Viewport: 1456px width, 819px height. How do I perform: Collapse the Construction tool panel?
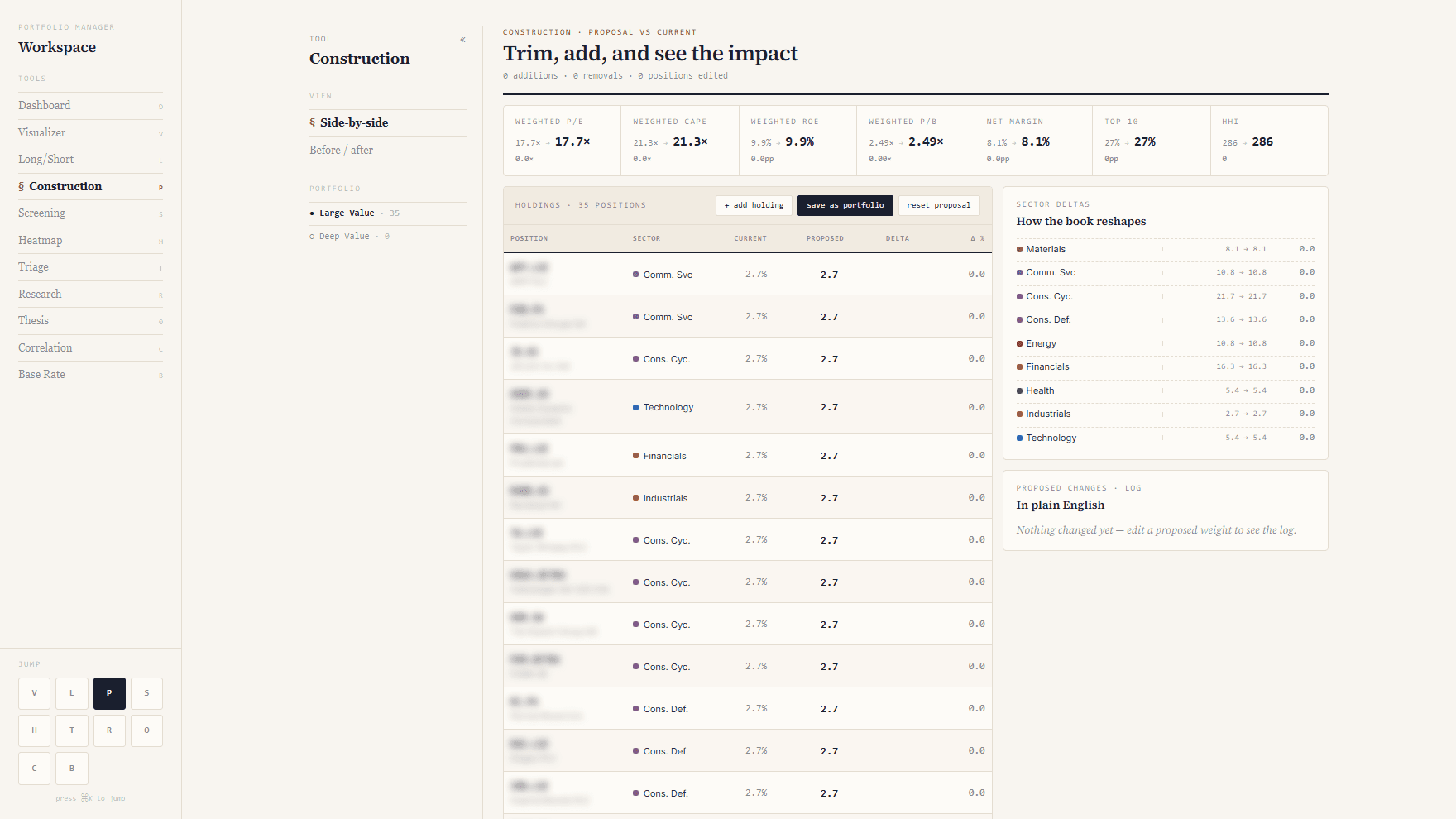tap(462, 40)
